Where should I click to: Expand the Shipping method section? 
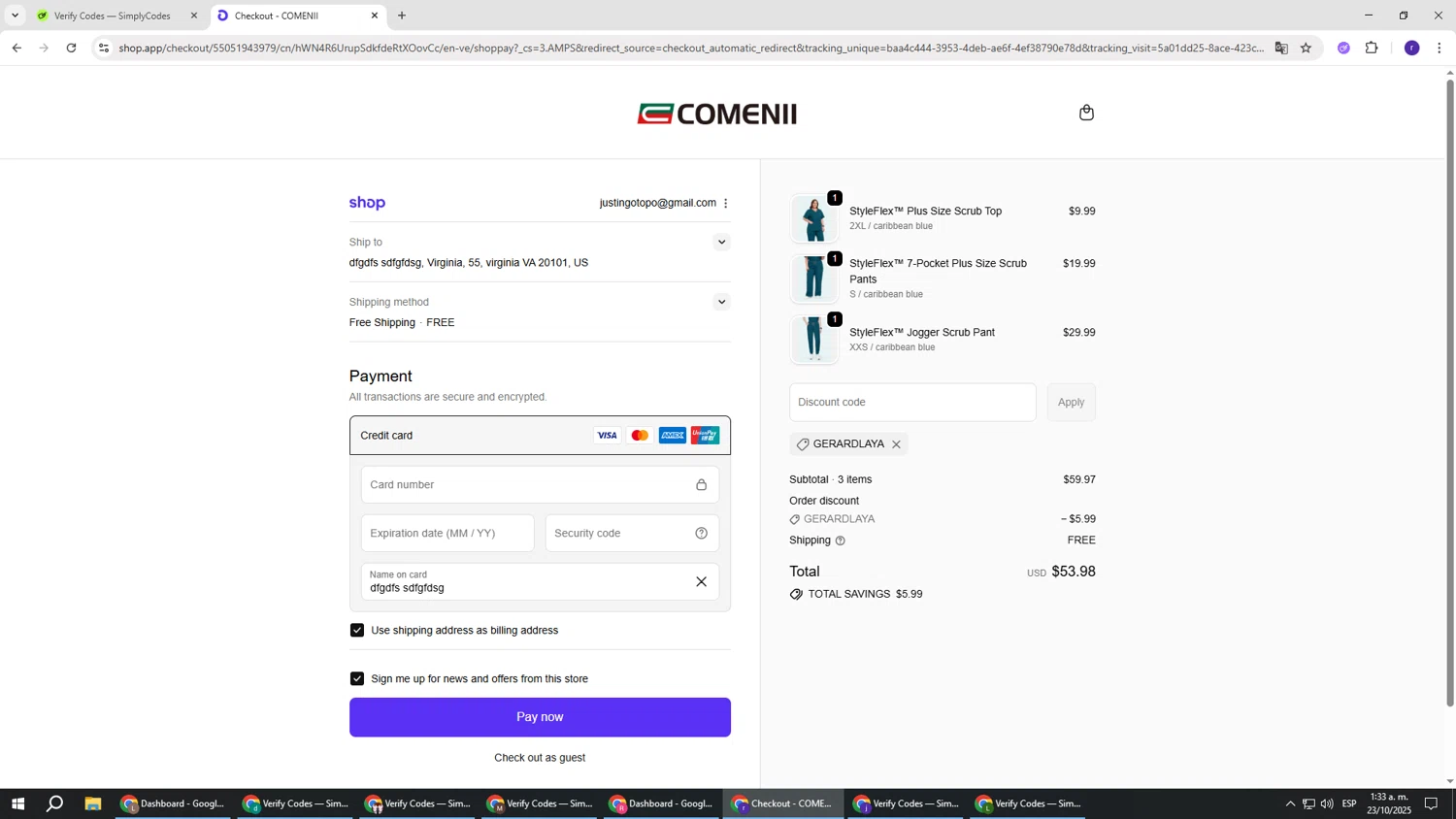[721, 302]
